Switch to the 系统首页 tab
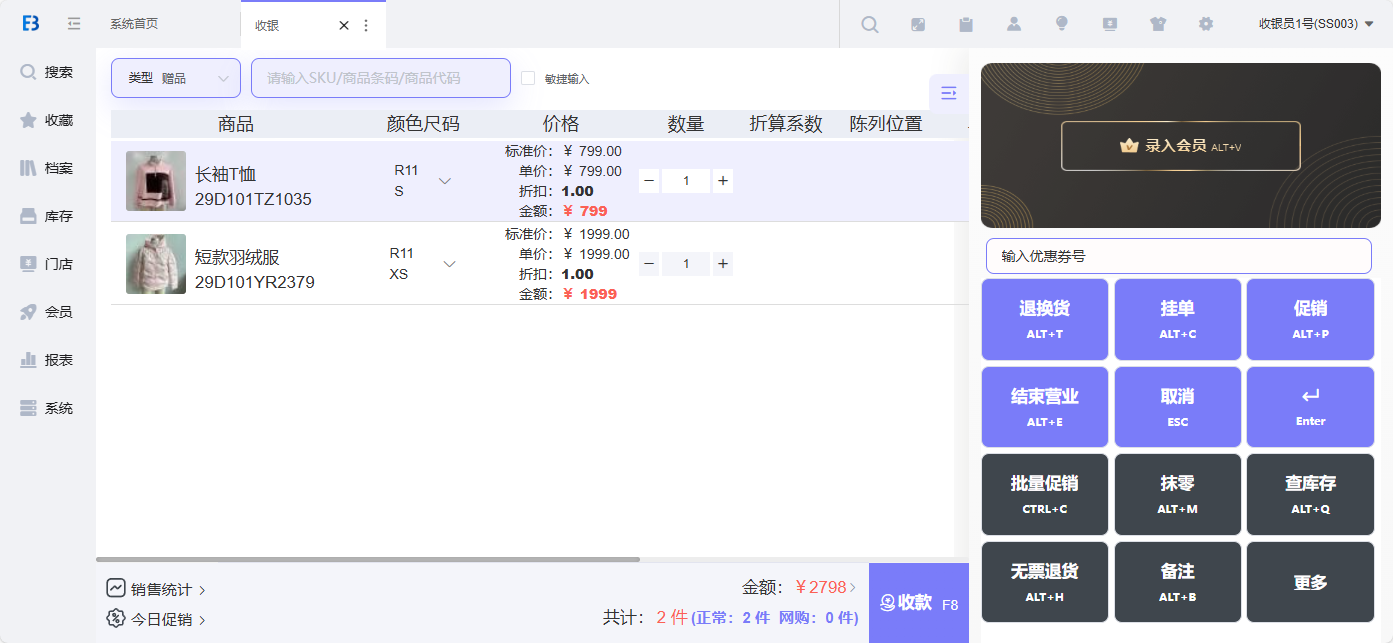The image size is (1393, 643). point(134,24)
